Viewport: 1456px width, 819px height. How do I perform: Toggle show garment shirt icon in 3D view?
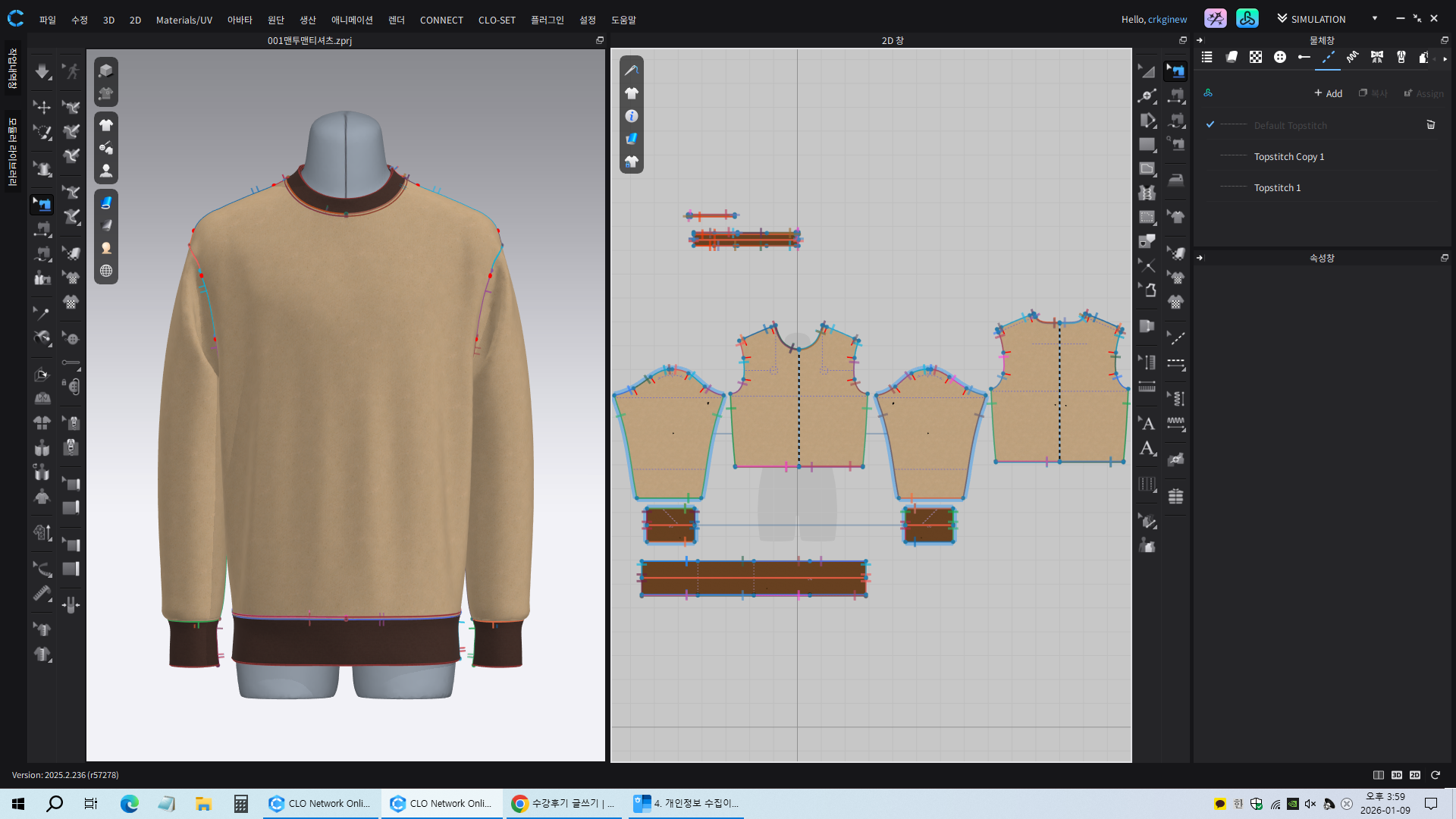[106, 125]
